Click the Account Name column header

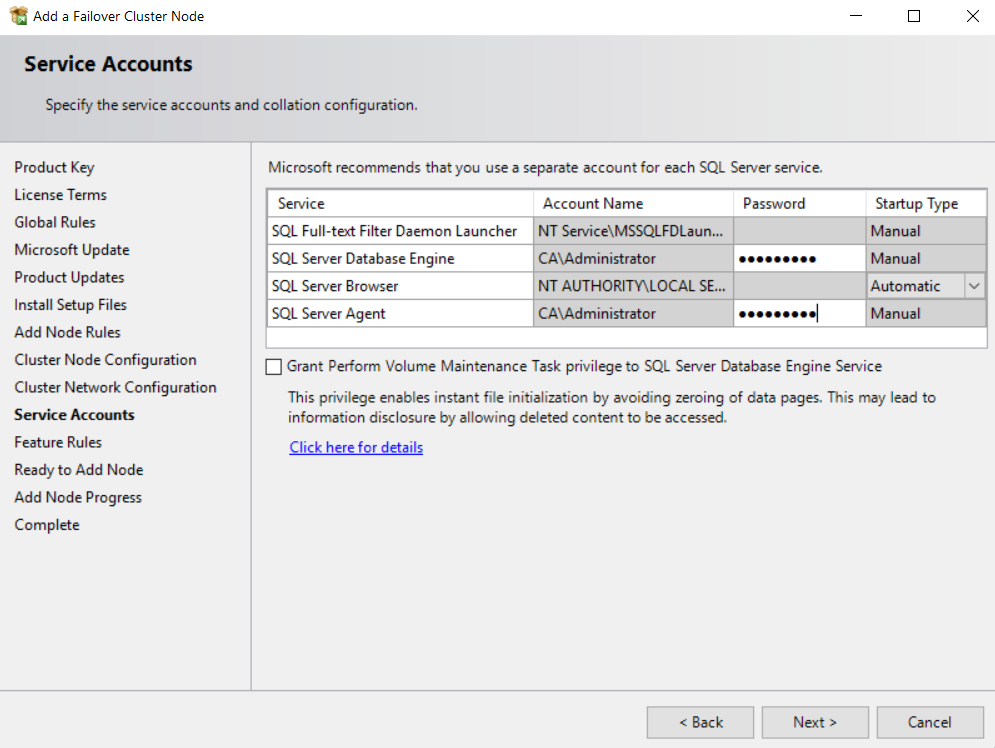point(633,204)
